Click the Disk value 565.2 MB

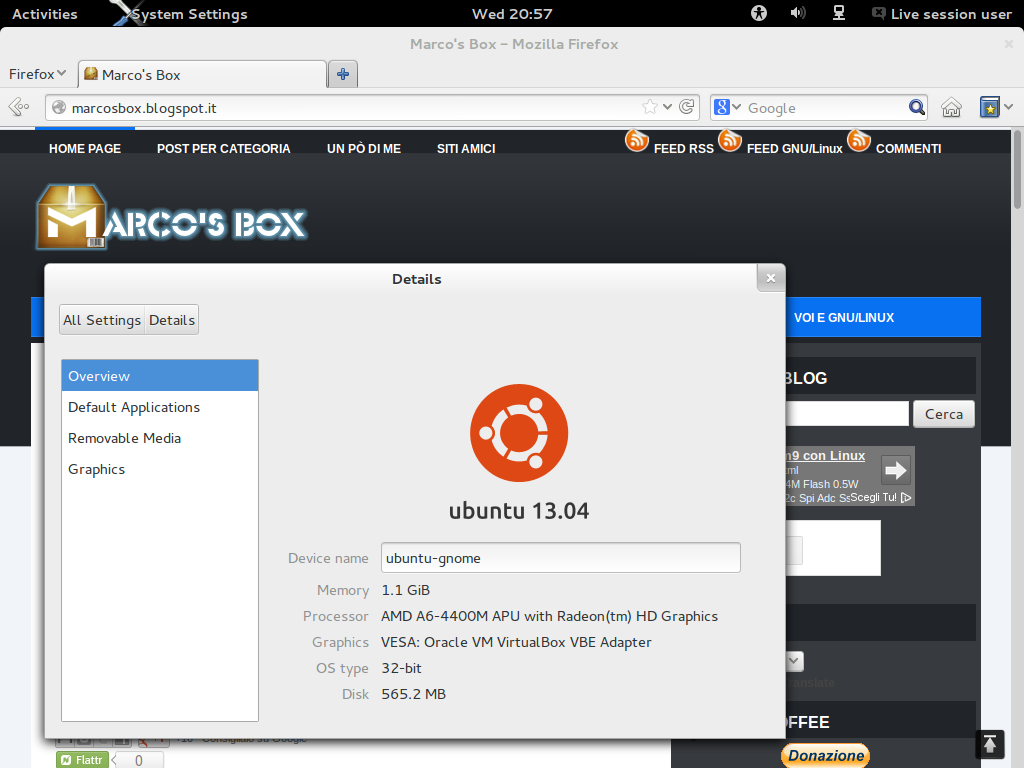pos(413,694)
